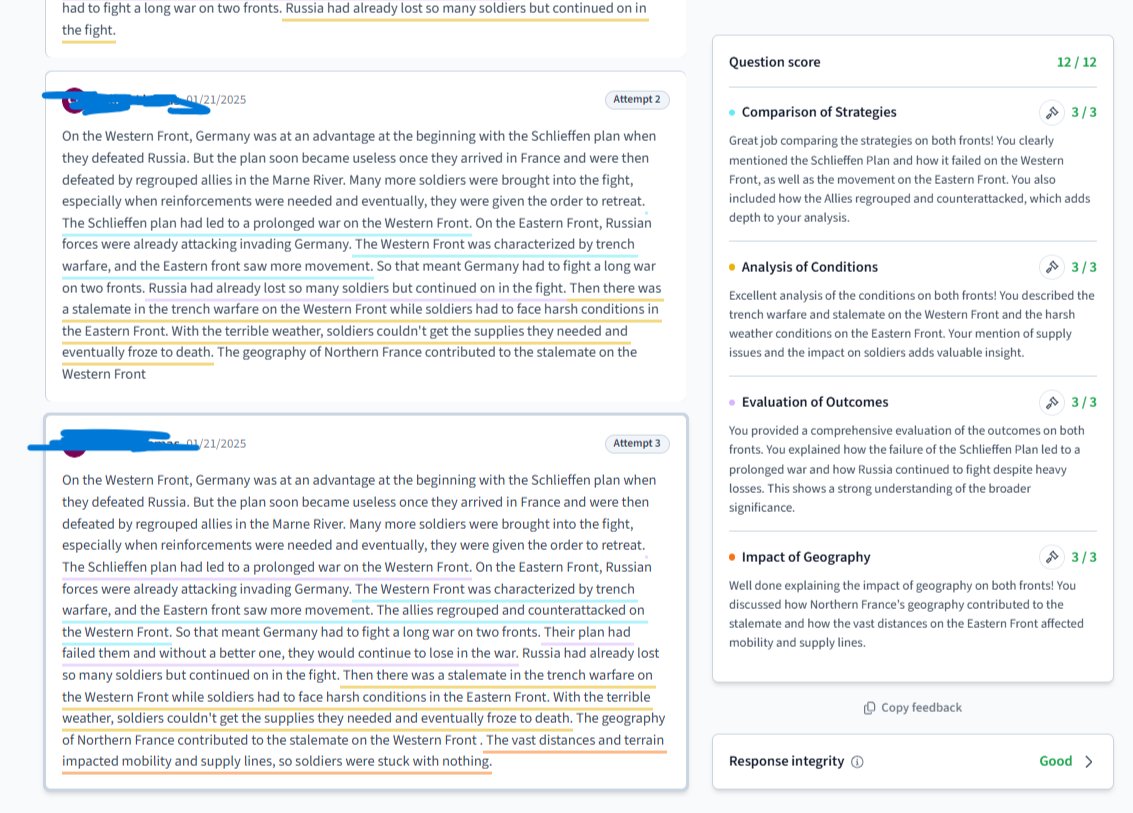Click orange-underlined sentence 'The vast distances and terrain' in Attempt 3
This screenshot has height=813, width=1133.
click(574, 740)
